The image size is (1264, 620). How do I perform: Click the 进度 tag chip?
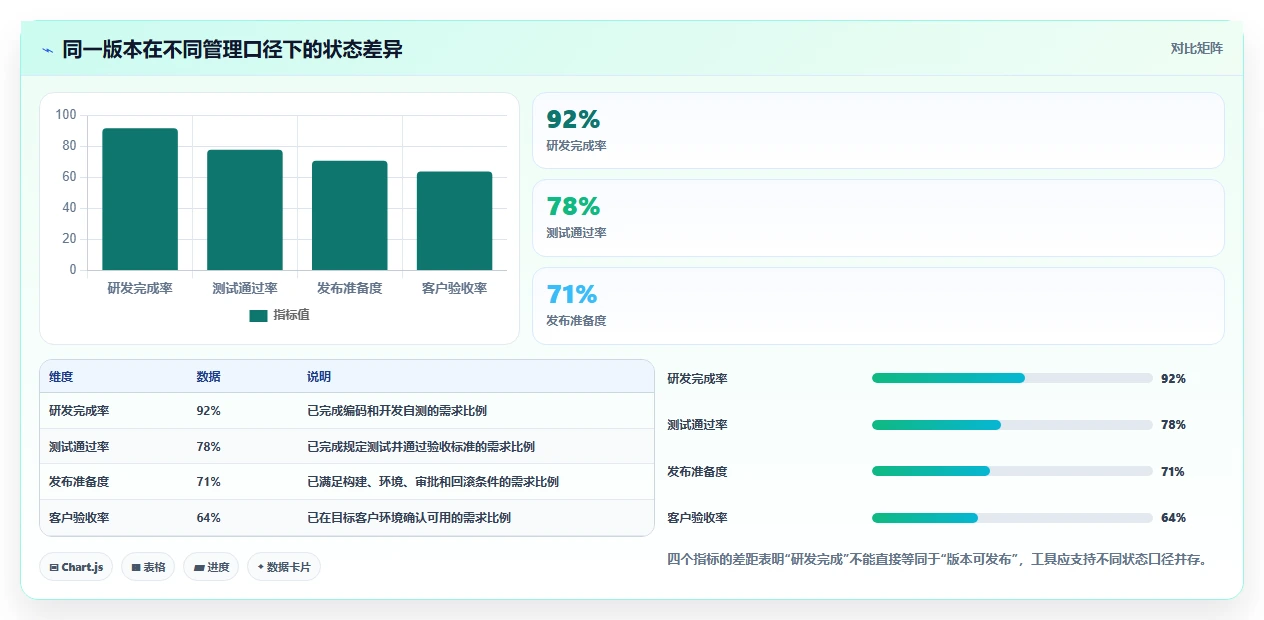click(x=211, y=567)
